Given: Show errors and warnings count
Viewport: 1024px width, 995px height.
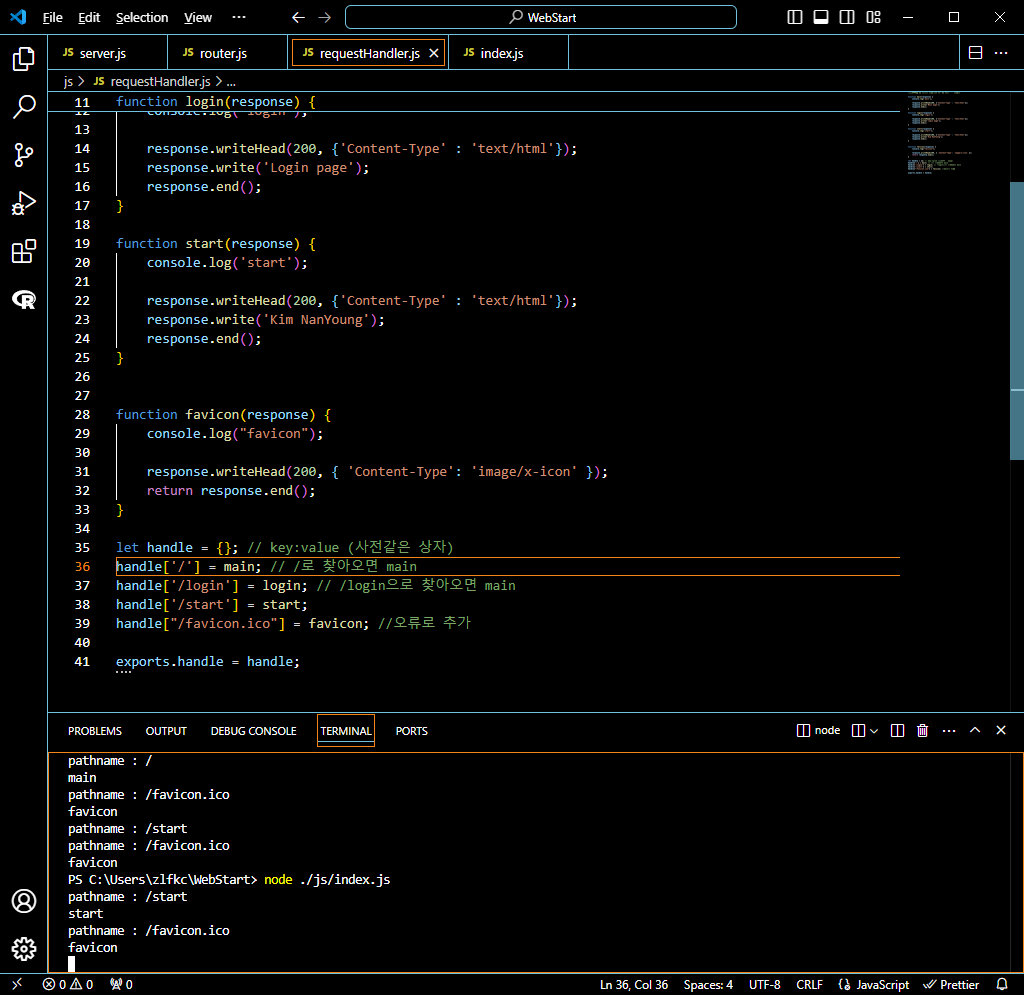Looking at the screenshot, I should click(68, 984).
